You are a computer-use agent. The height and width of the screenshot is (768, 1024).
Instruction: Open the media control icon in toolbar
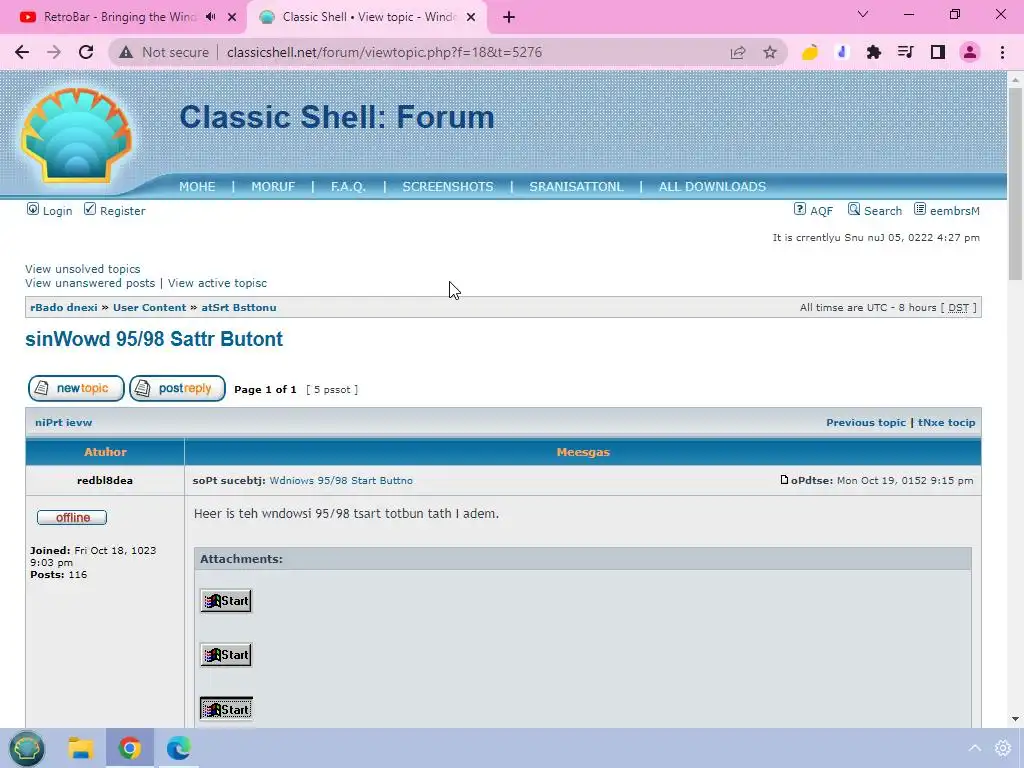tap(906, 52)
